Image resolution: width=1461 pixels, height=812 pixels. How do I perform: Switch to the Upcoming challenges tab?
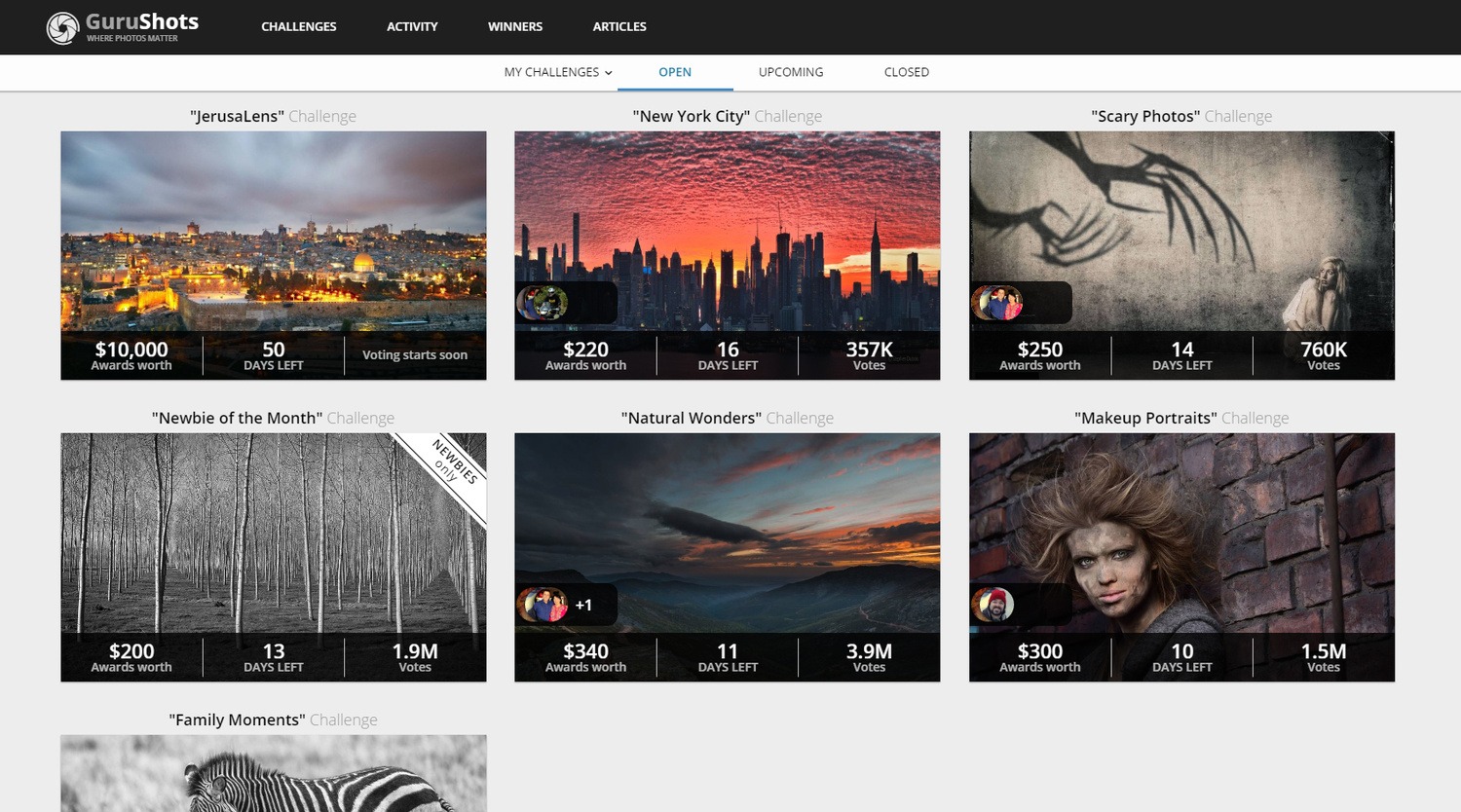coord(790,72)
